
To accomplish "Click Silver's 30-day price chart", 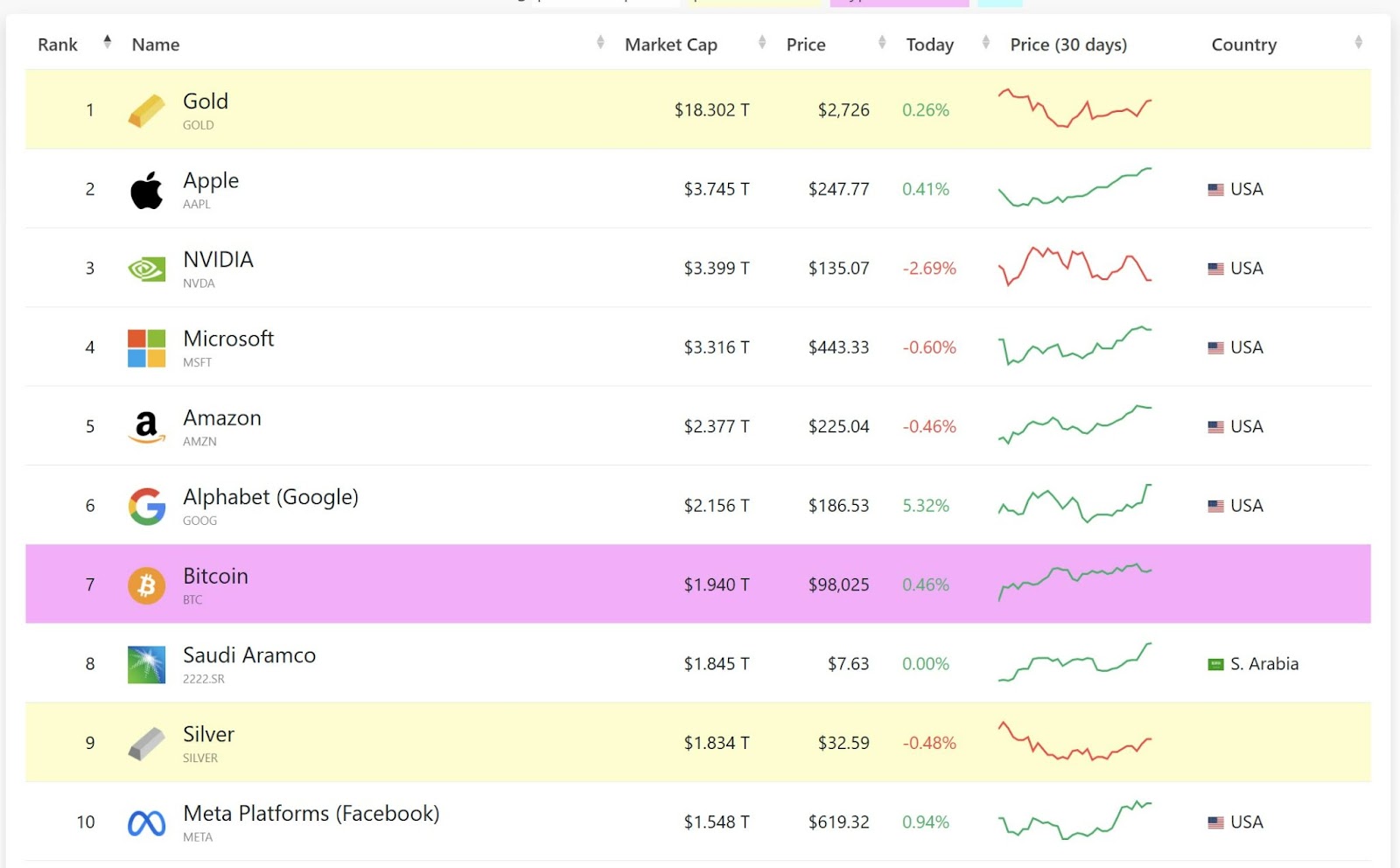I will click(1075, 741).
